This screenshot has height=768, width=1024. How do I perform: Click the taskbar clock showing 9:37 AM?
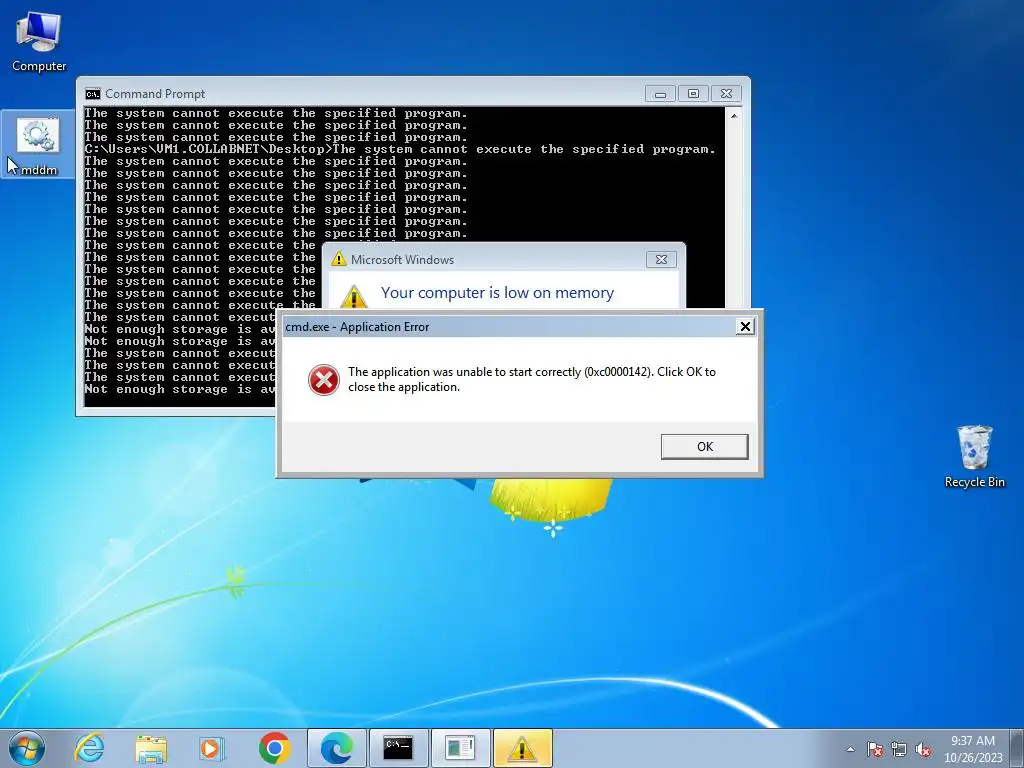973,749
